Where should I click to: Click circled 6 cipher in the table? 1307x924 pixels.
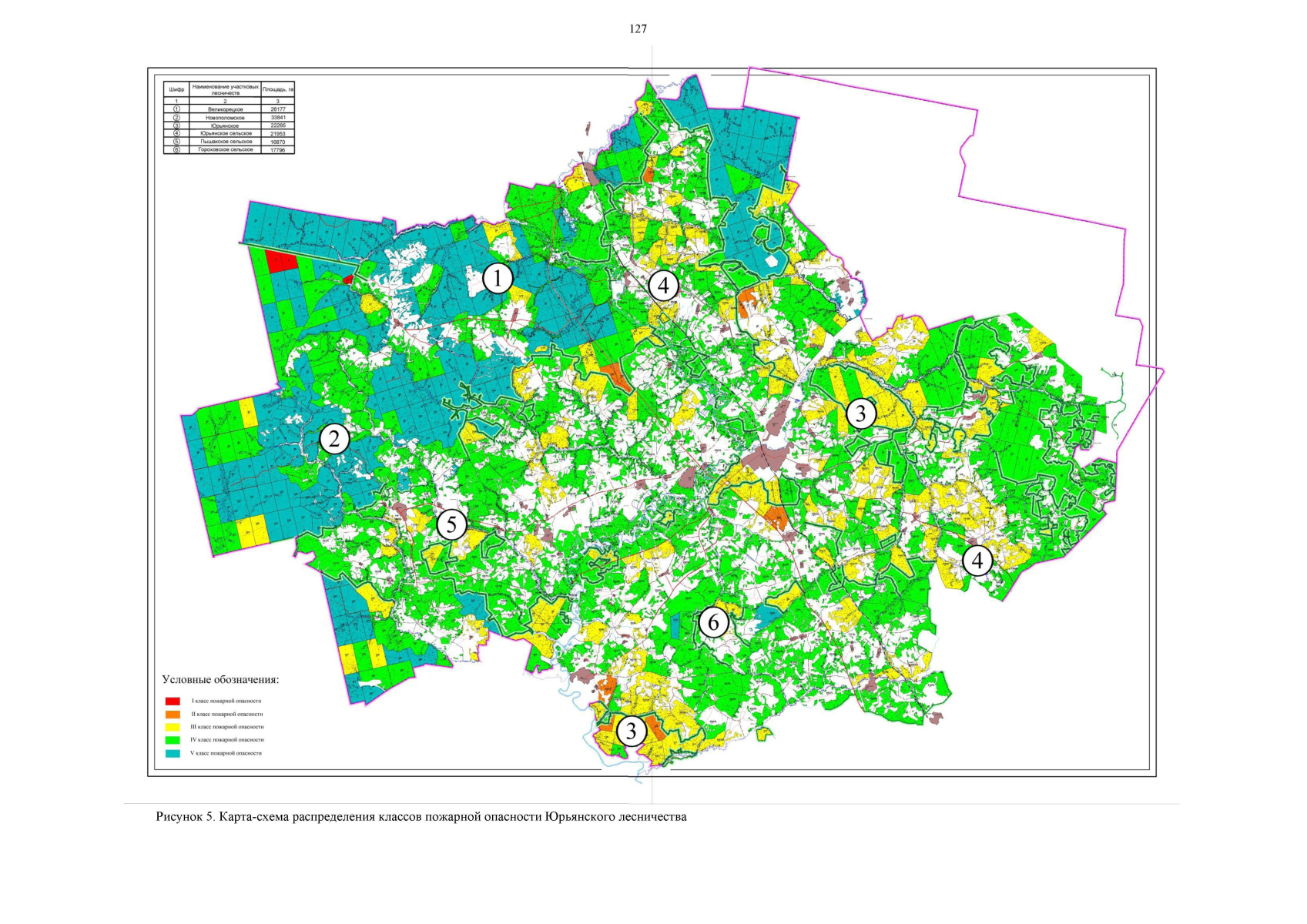tap(176, 149)
